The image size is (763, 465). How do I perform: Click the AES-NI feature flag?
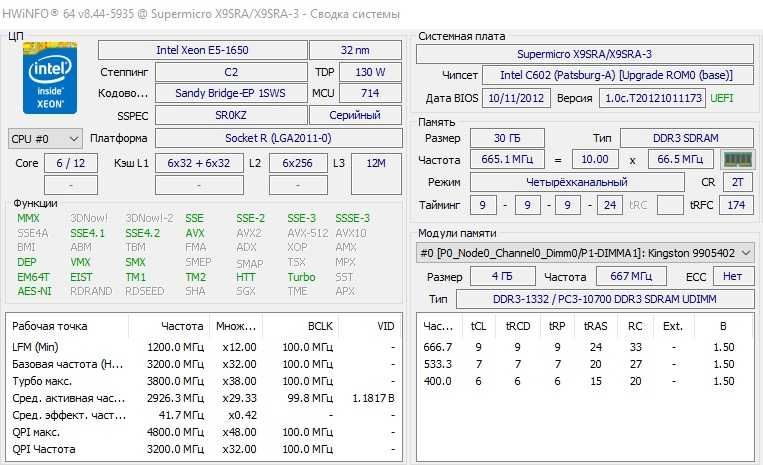[35, 291]
